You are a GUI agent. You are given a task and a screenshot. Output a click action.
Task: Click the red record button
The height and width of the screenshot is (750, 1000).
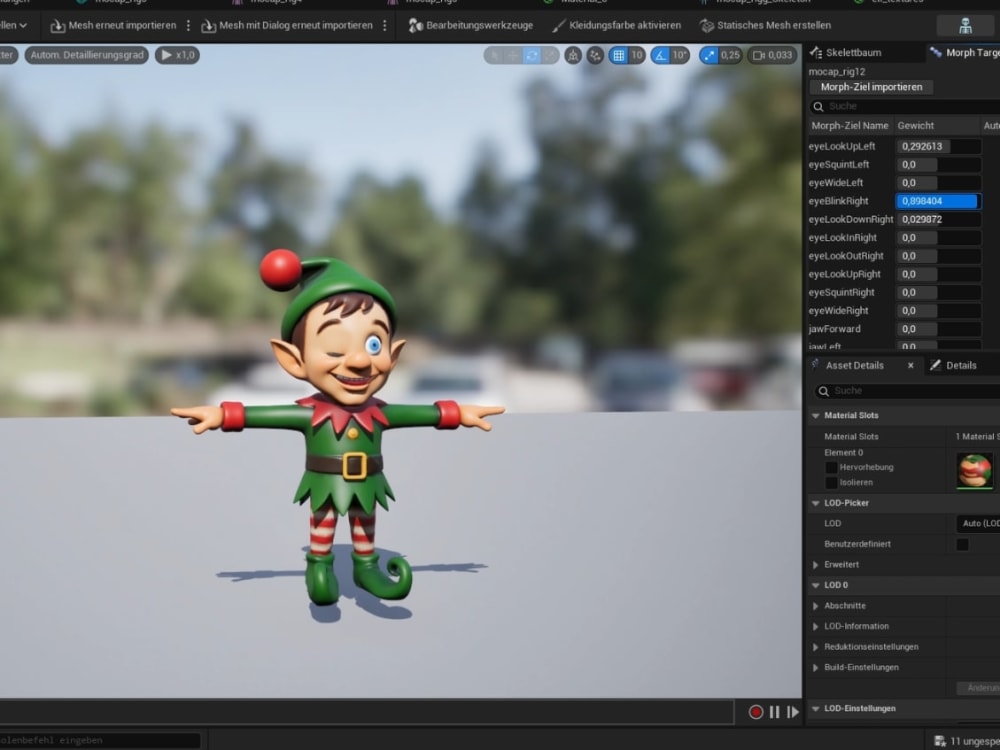pyautogui.click(x=756, y=712)
